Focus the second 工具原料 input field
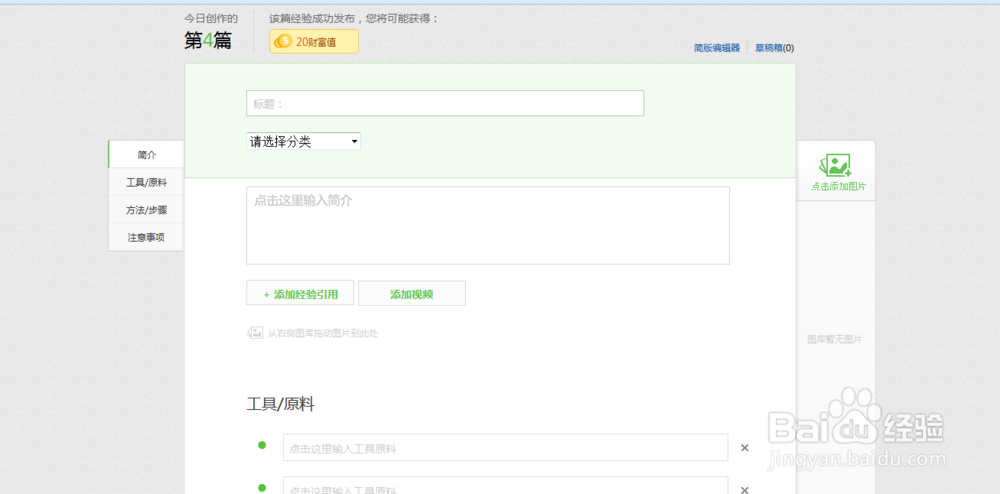1000x494 pixels. 506,485
